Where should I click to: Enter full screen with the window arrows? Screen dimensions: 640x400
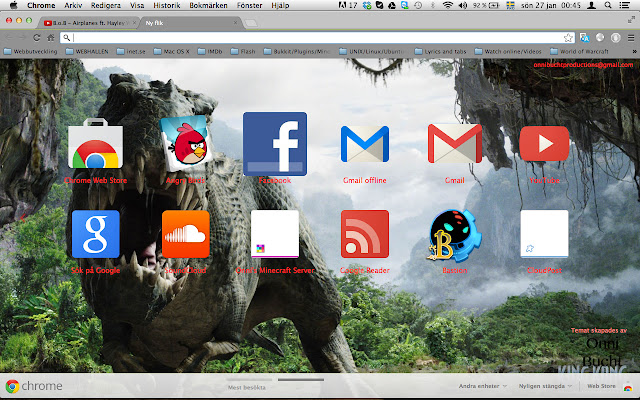[631, 19]
